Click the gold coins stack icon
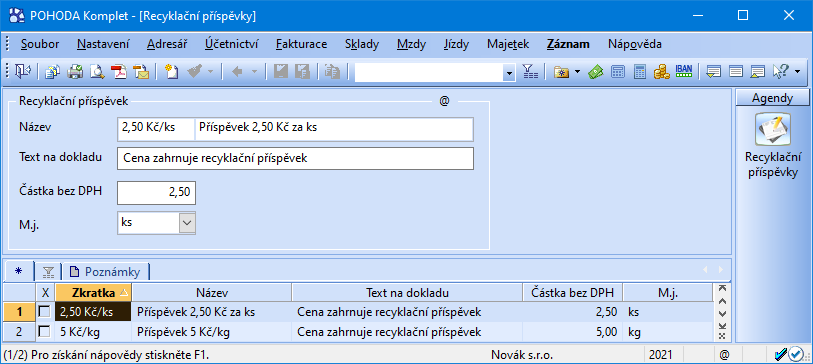 pyautogui.click(x=661, y=72)
